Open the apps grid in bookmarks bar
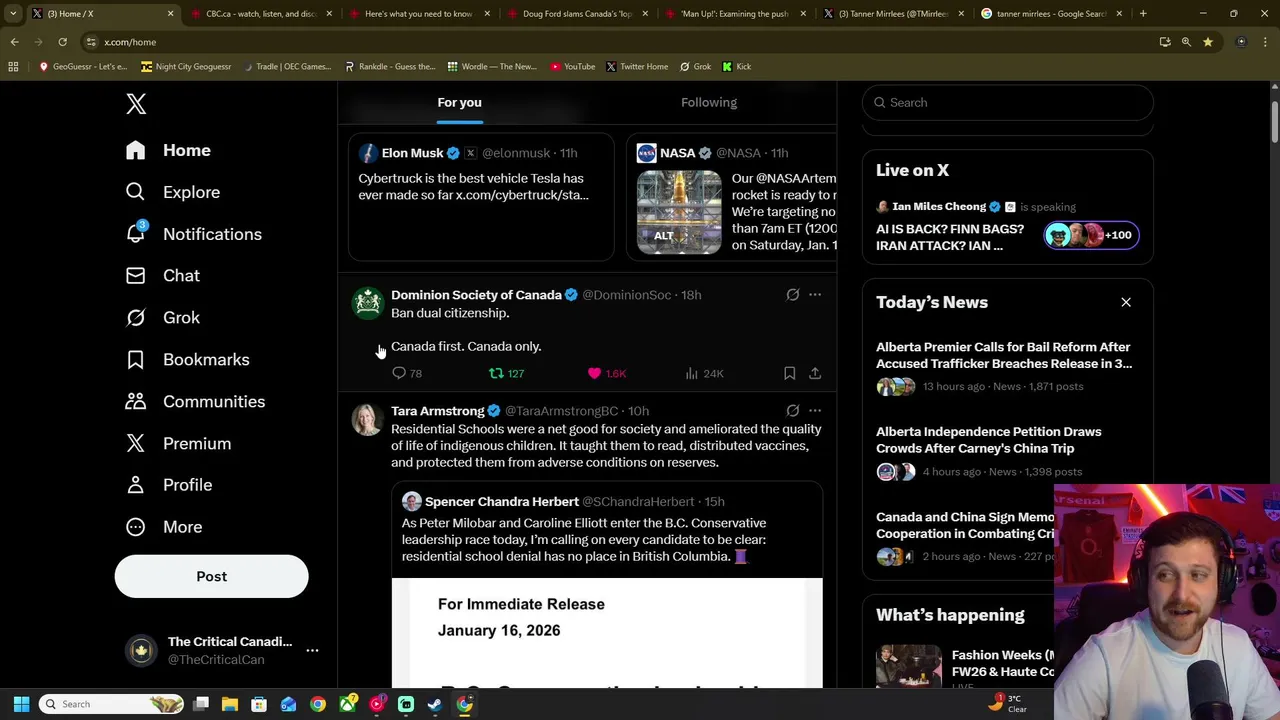The image size is (1280, 720). (x=13, y=66)
